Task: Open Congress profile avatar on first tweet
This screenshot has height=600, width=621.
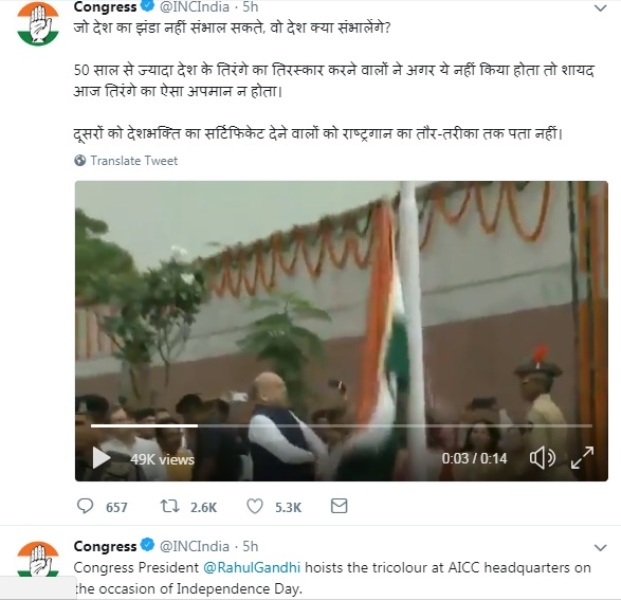Action: pos(38,25)
